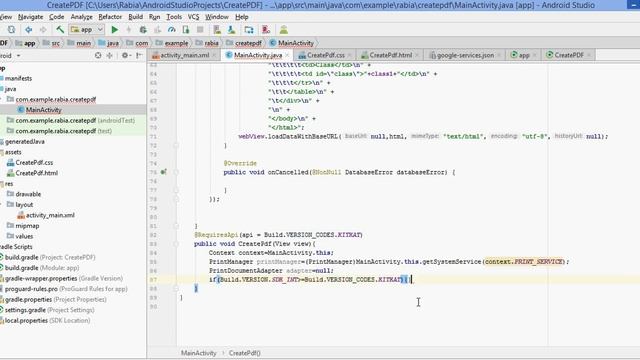Switch to CreatePdf.html editor tab
640x360 pixels.
click(x=390, y=55)
